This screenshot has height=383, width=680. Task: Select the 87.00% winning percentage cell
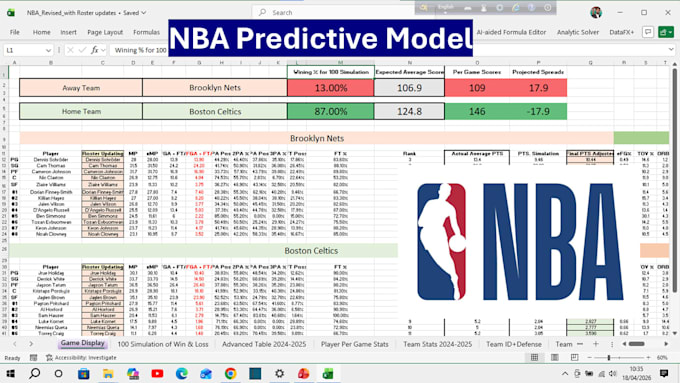pos(330,111)
